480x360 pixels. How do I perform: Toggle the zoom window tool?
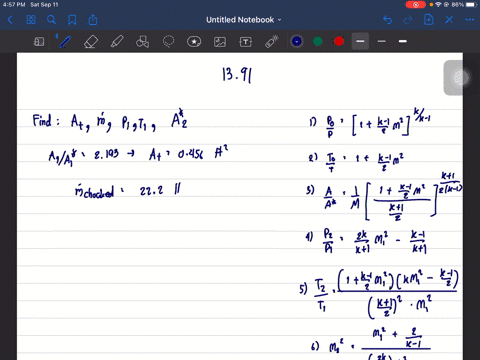coord(39,42)
